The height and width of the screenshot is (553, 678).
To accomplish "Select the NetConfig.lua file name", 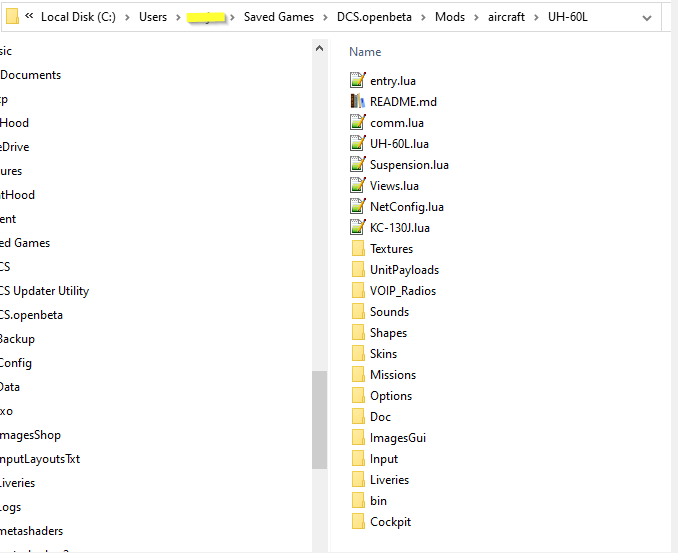I will coord(406,207).
